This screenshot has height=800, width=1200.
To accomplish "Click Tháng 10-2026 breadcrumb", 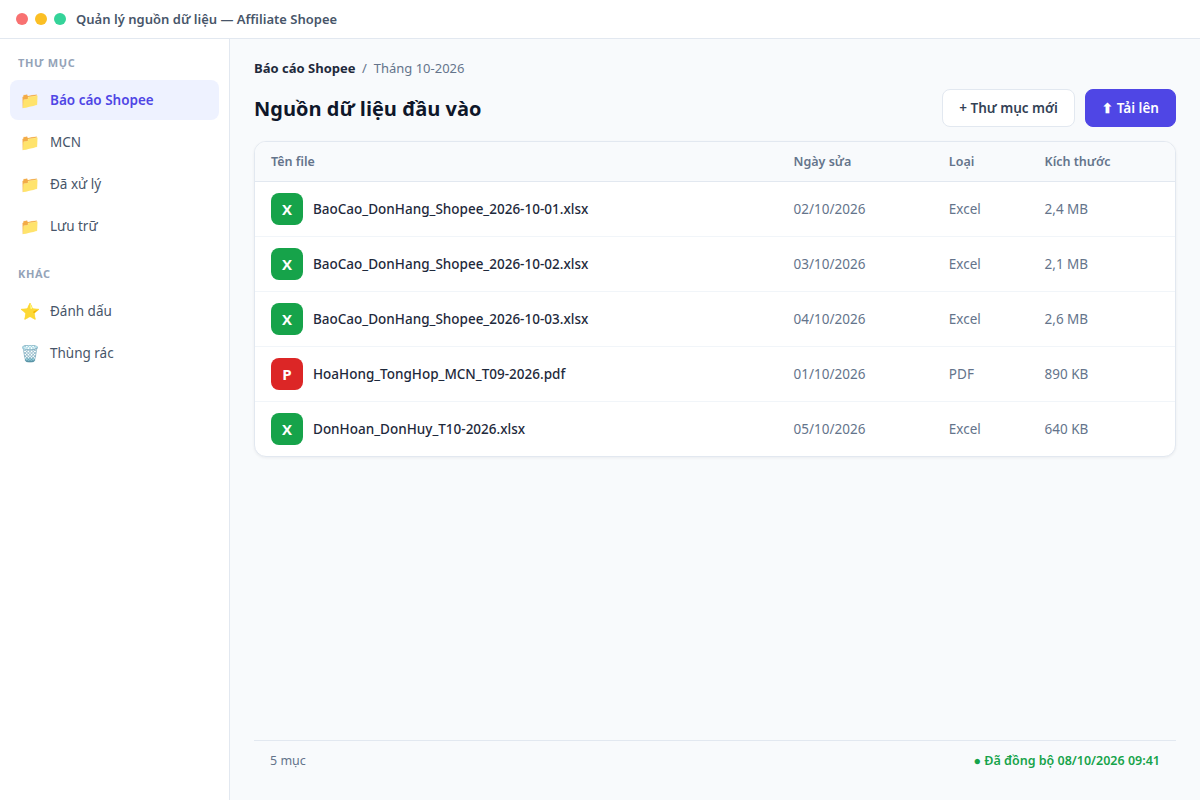I will (x=419, y=68).
